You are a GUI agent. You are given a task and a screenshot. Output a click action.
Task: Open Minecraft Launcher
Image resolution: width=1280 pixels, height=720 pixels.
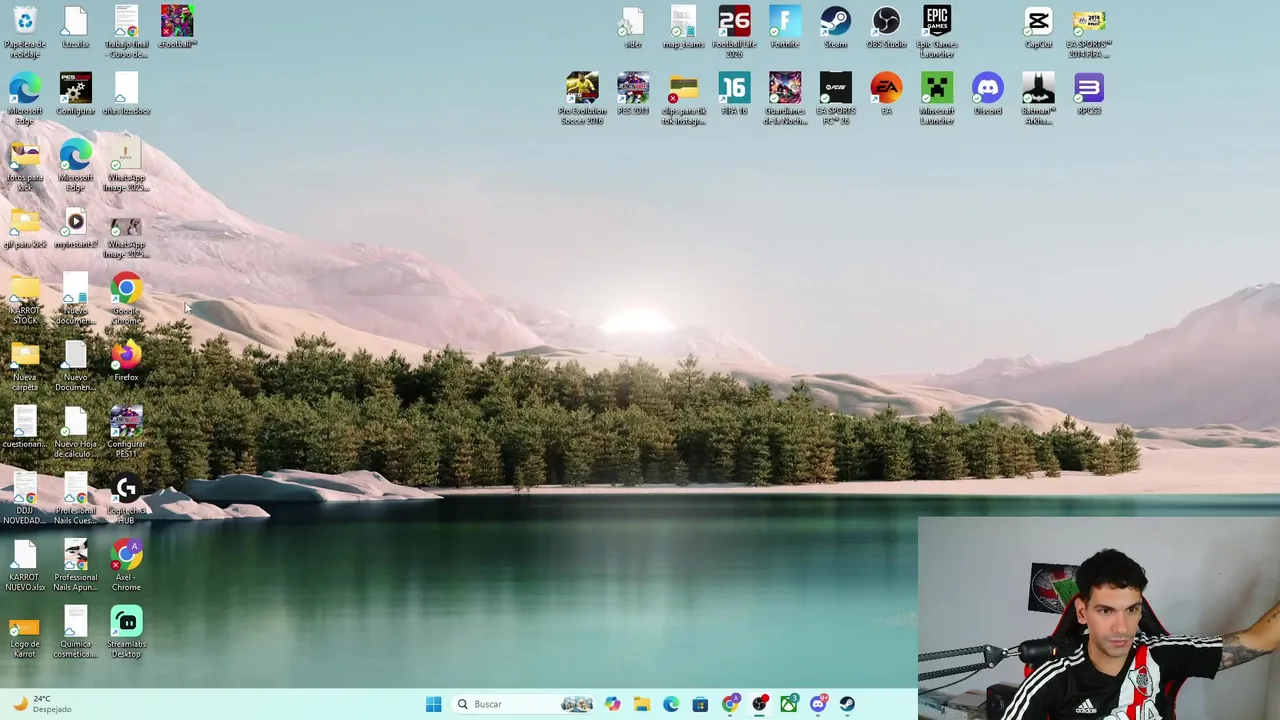click(937, 99)
